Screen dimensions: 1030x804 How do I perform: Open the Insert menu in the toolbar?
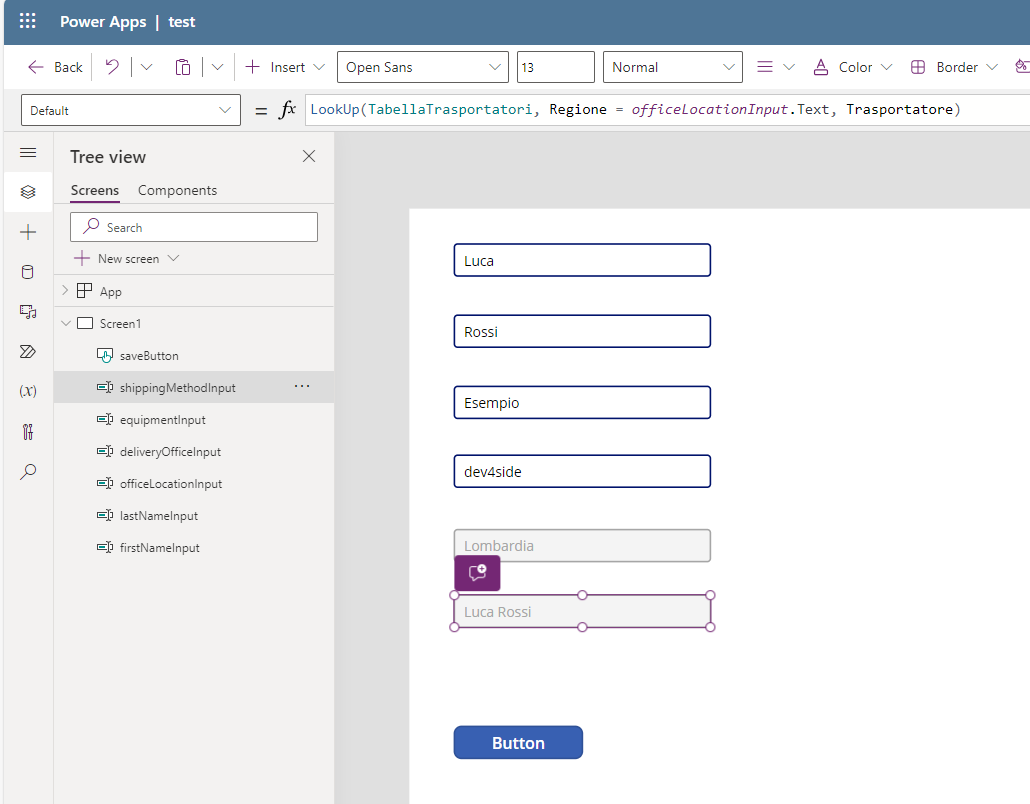click(x=284, y=66)
